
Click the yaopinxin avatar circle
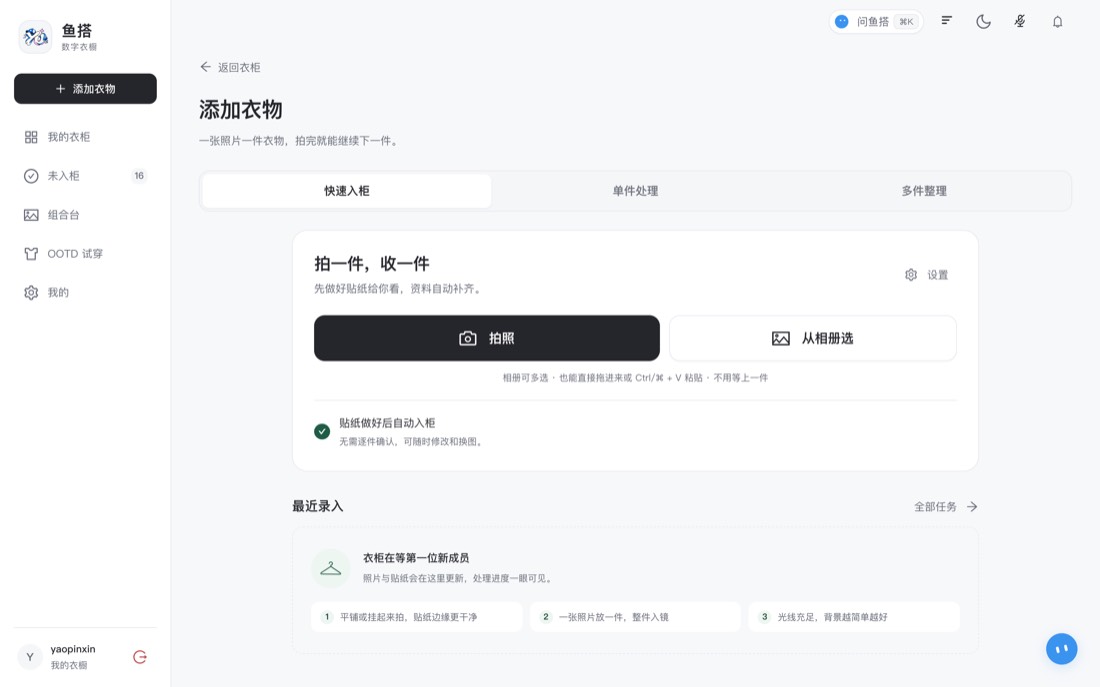29,657
